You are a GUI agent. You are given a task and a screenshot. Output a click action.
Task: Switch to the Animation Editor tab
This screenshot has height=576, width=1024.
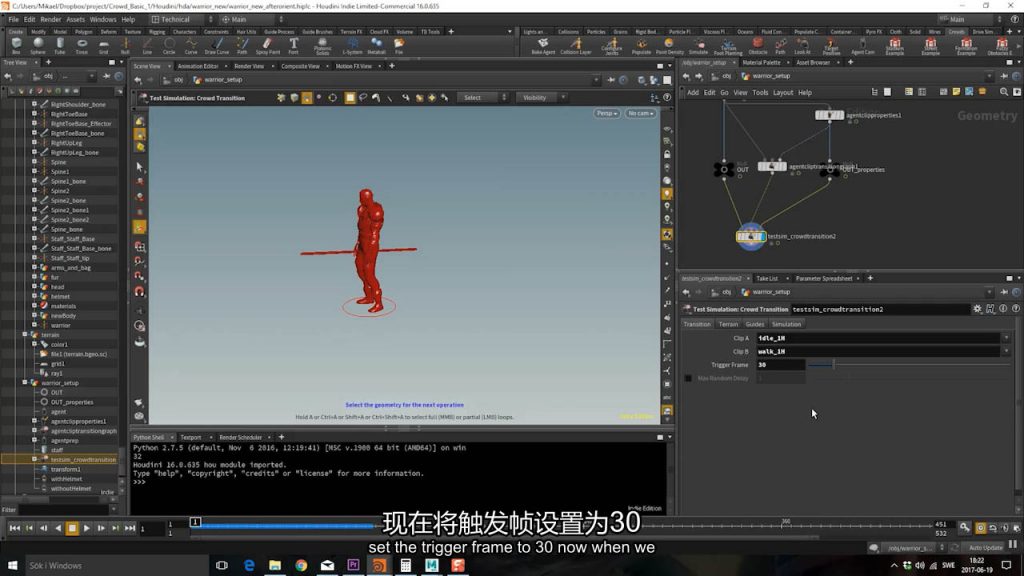coord(197,66)
